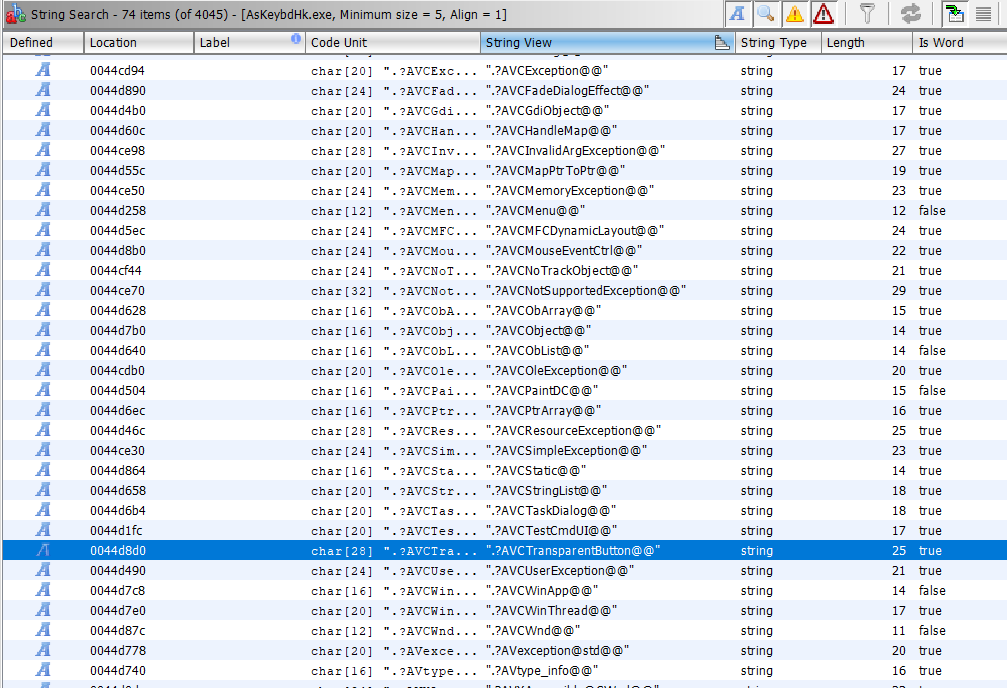The width and height of the screenshot is (1007, 688).
Task: Toggle the yellow warning strings display
Action: [x=795, y=13]
